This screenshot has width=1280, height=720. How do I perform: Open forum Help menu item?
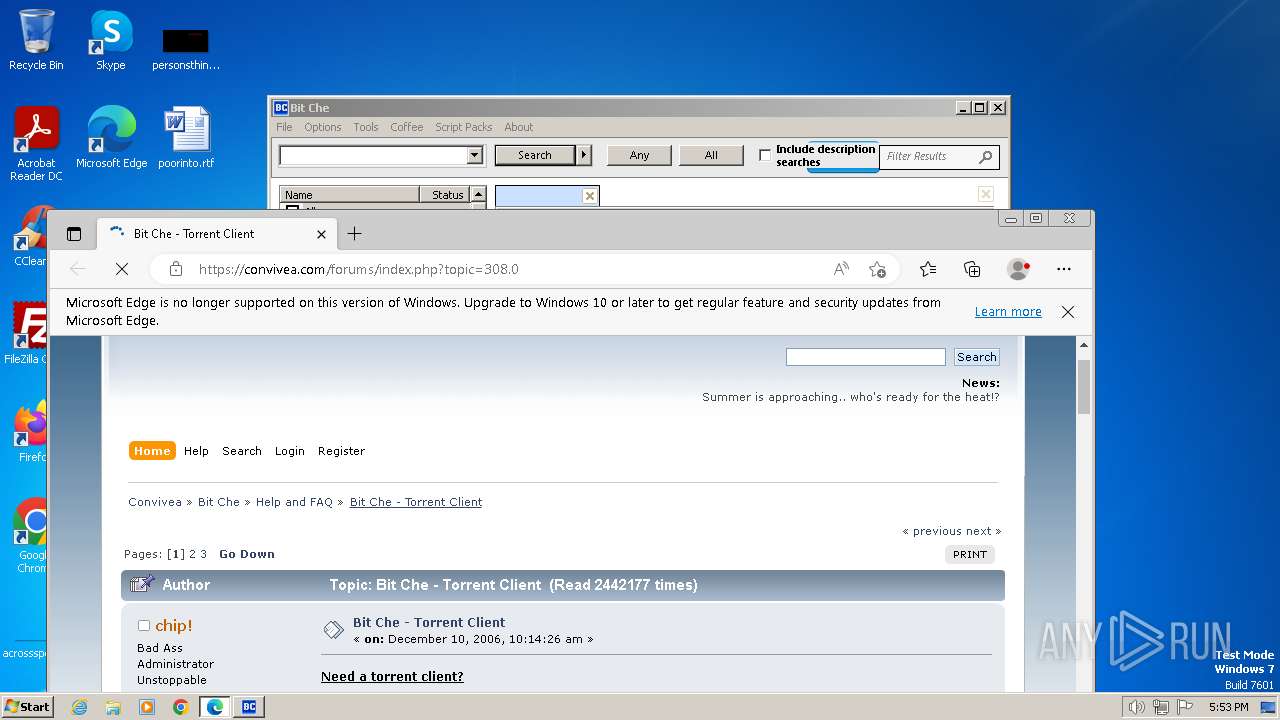pos(196,451)
